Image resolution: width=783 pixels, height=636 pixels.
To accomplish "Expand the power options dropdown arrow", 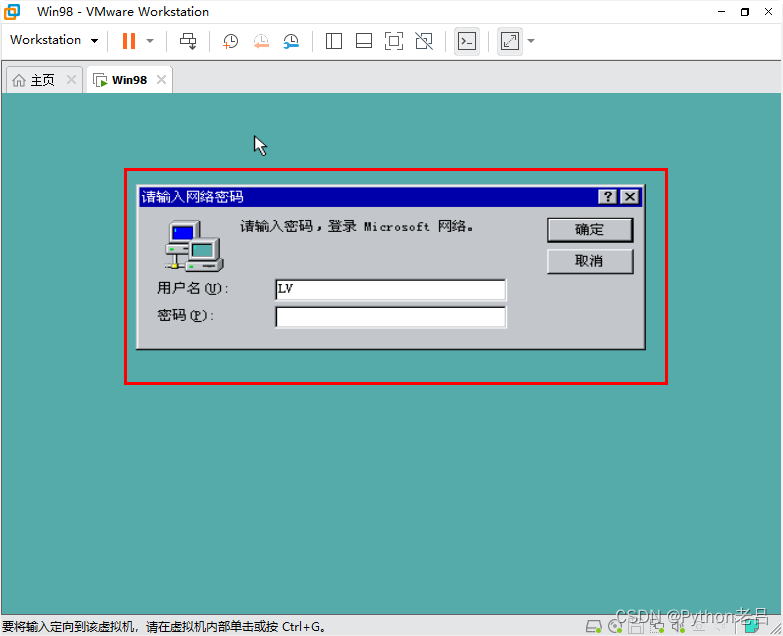I will pos(150,41).
